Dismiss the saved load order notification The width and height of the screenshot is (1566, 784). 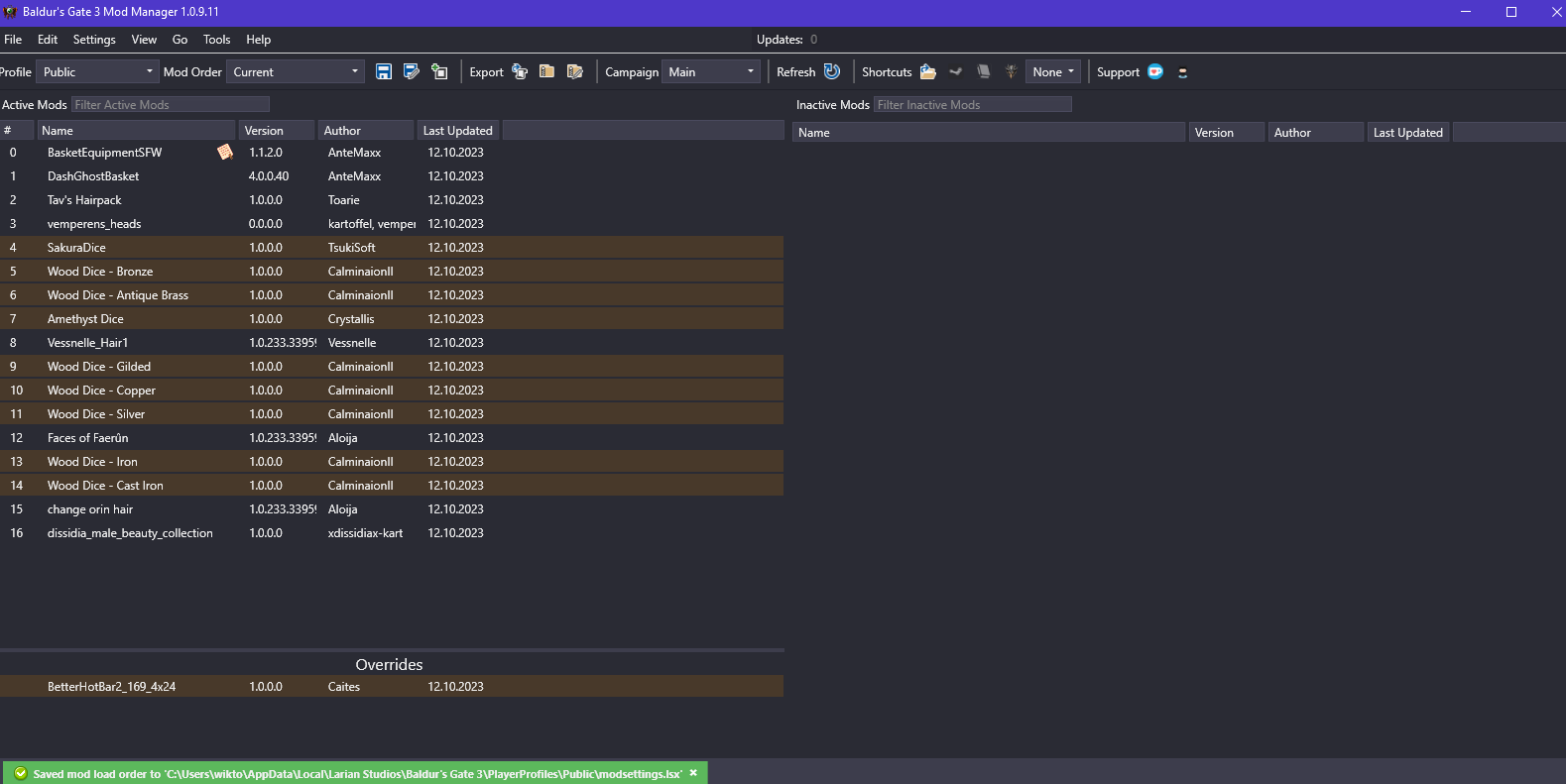(x=693, y=773)
